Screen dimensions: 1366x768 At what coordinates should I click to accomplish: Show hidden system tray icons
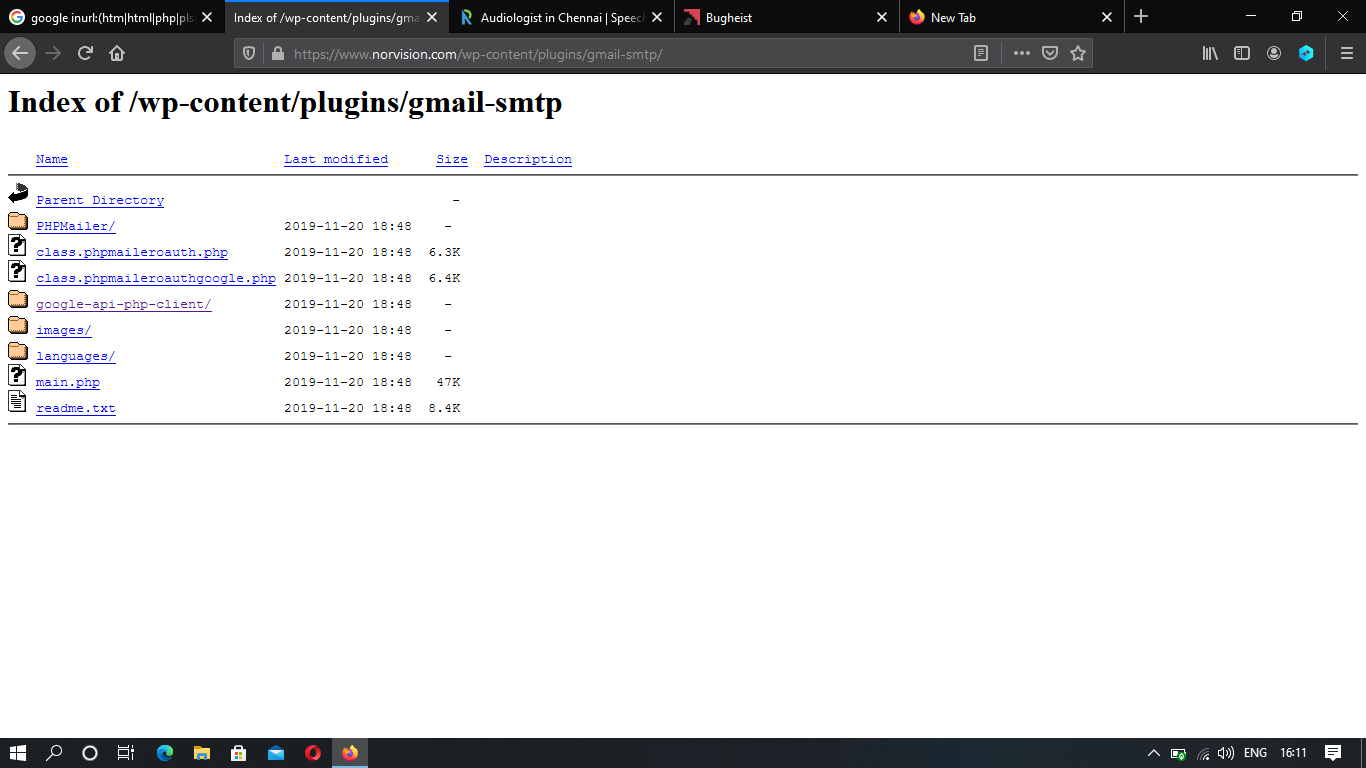1153,753
